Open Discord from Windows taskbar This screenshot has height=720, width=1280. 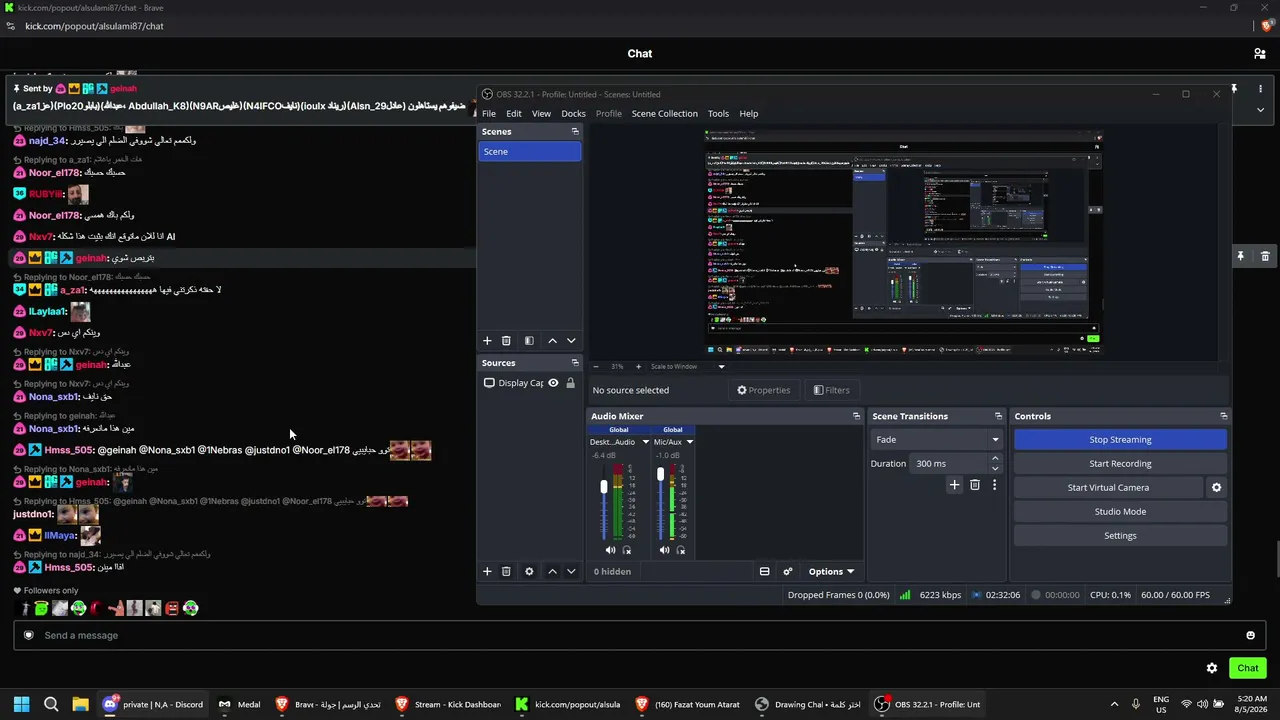pos(153,705)
